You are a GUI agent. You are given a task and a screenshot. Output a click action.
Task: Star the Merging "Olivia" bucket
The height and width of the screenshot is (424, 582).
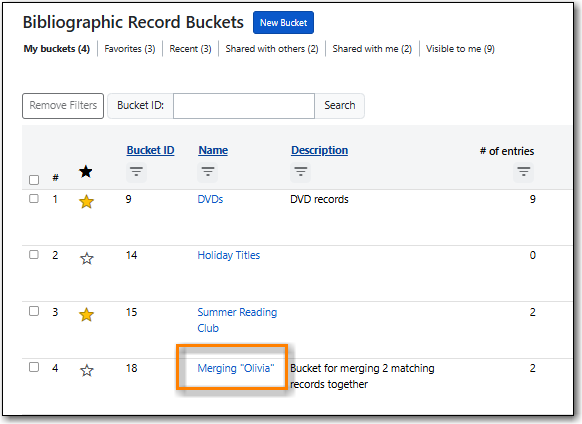pos(86,370)
